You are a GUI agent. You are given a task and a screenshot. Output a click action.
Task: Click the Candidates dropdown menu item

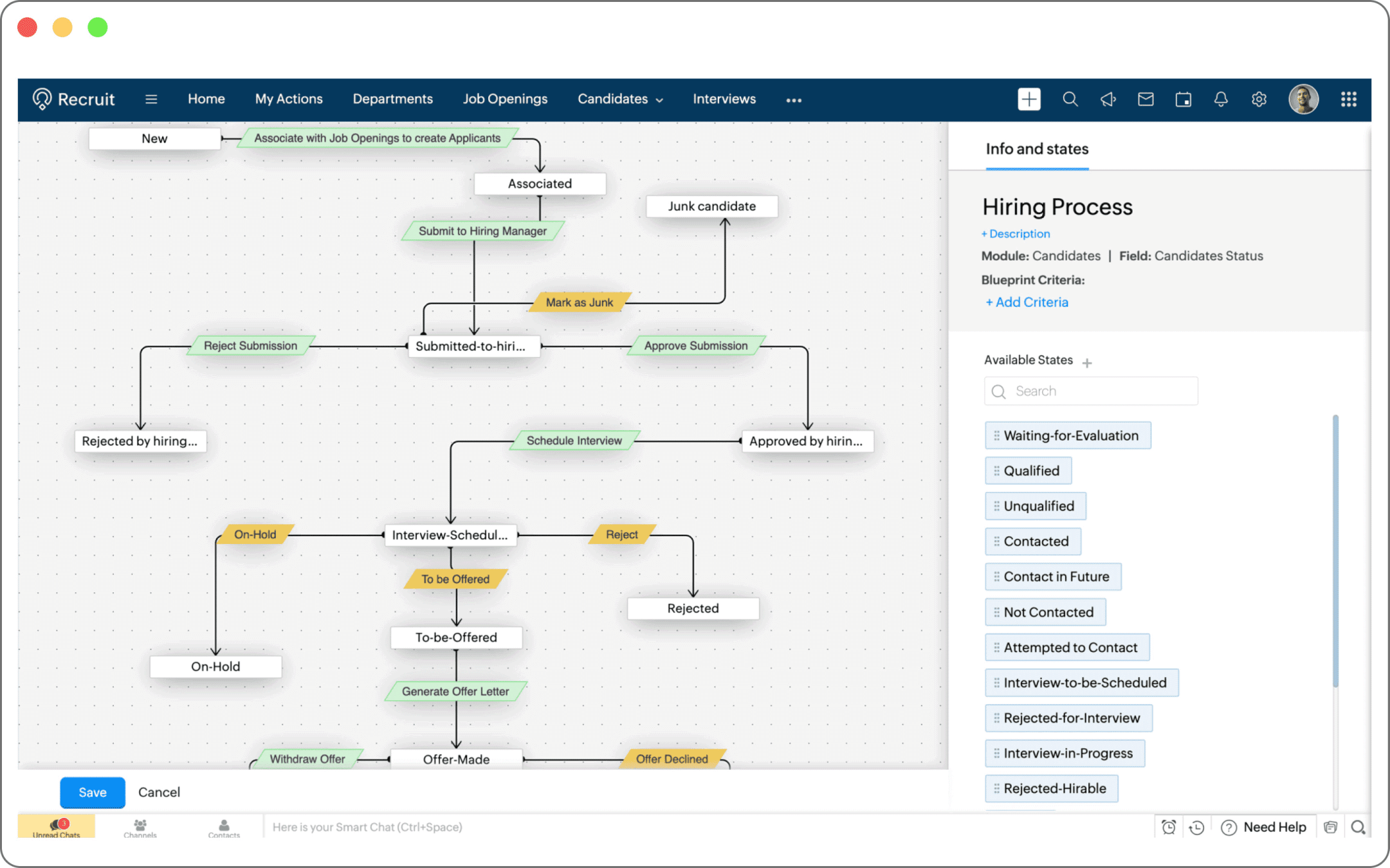point(618,98)
